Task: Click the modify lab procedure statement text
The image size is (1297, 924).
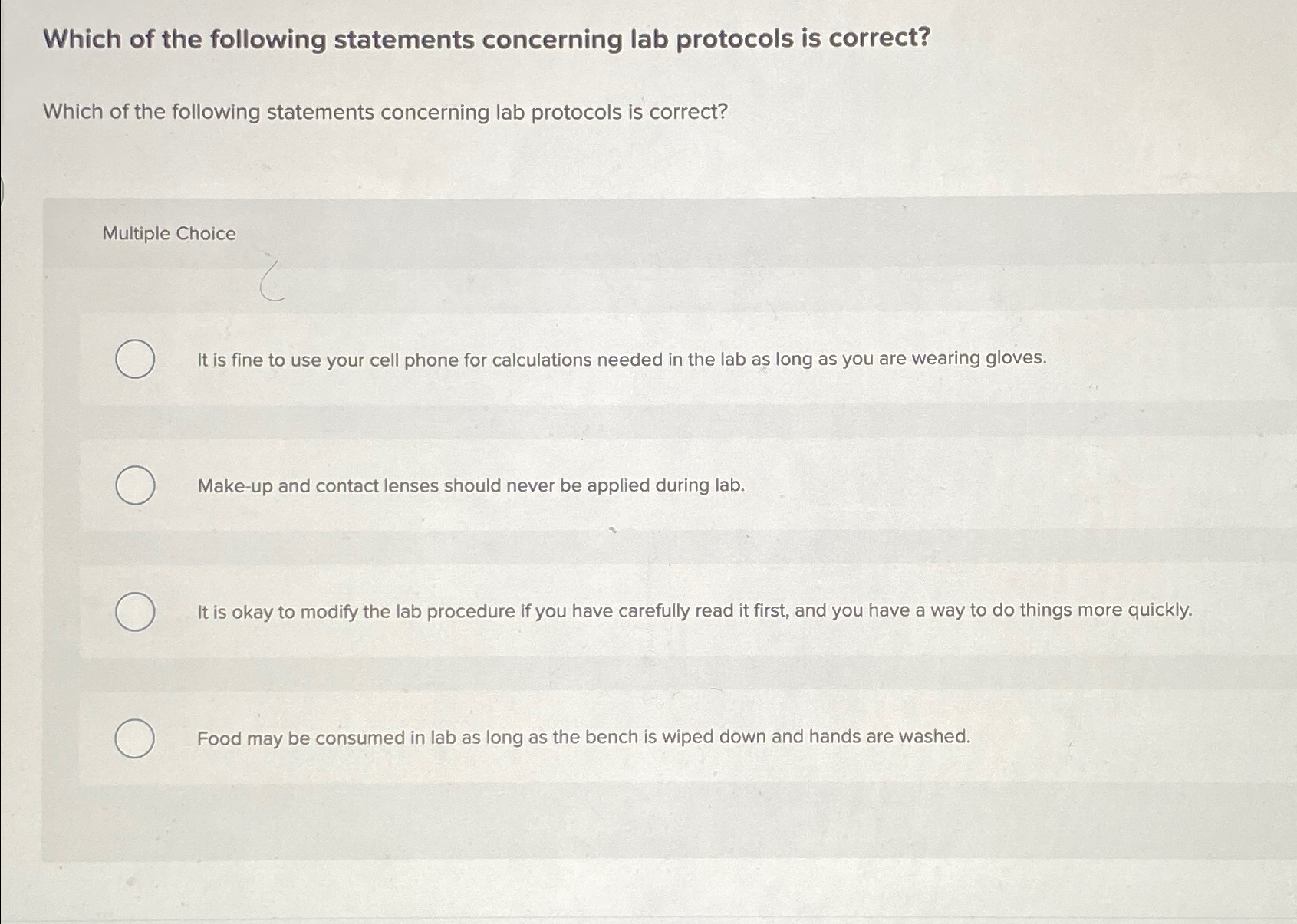Action: pos(694,611)
